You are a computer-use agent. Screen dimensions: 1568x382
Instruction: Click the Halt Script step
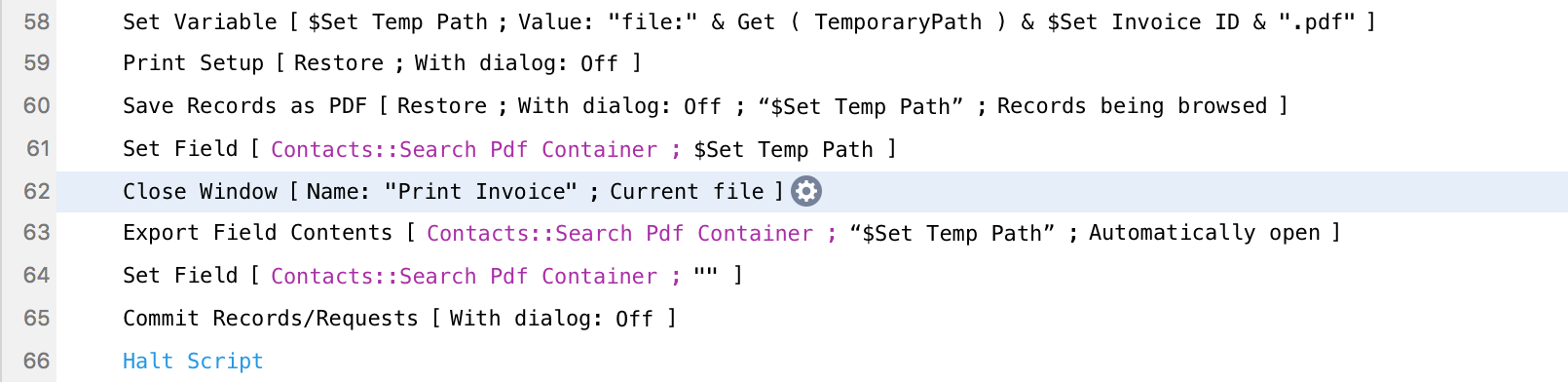click(193, 362)
